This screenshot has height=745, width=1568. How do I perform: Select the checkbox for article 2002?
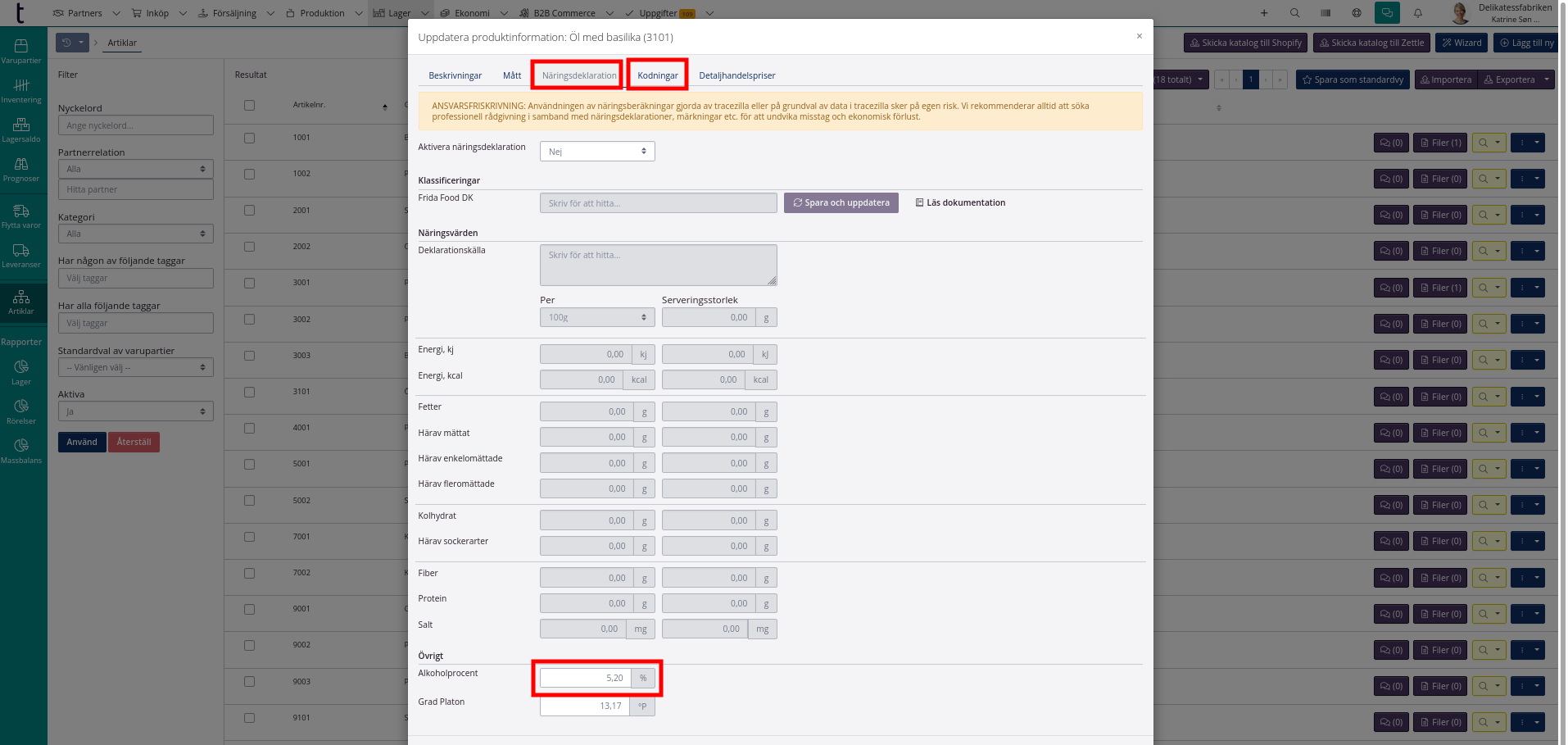[x=249, y=247]
